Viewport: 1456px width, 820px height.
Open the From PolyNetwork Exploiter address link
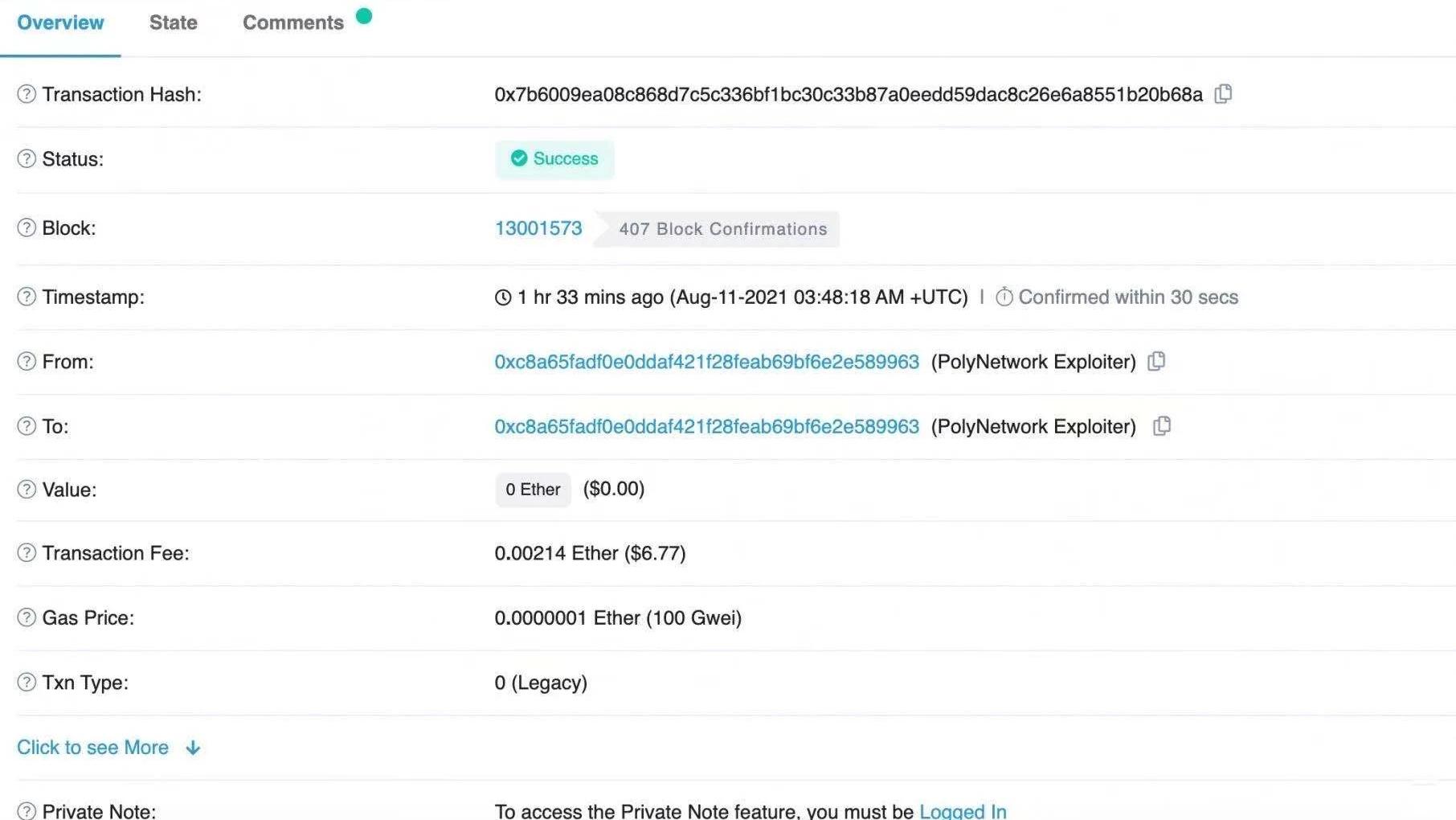[x=706, y=362]
